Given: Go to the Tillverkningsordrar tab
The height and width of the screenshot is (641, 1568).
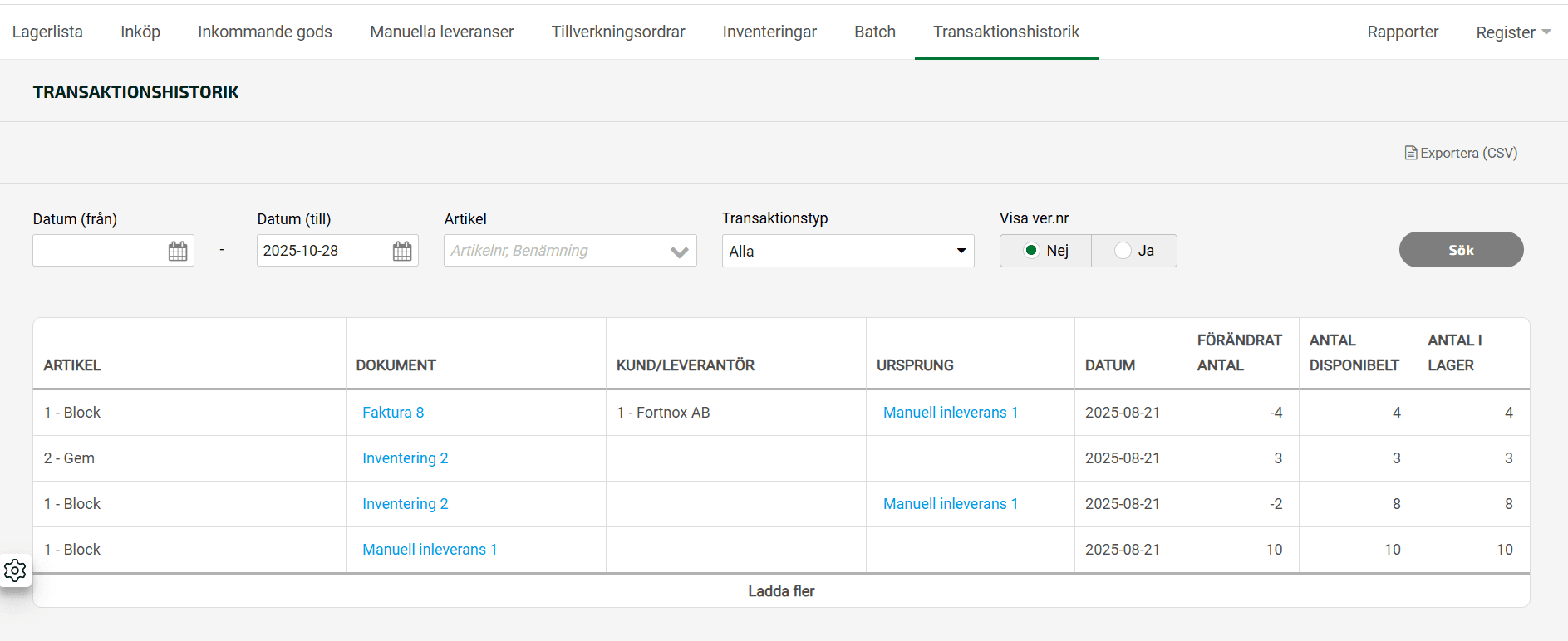Looking at the screenshot, I should click(617, 32).
